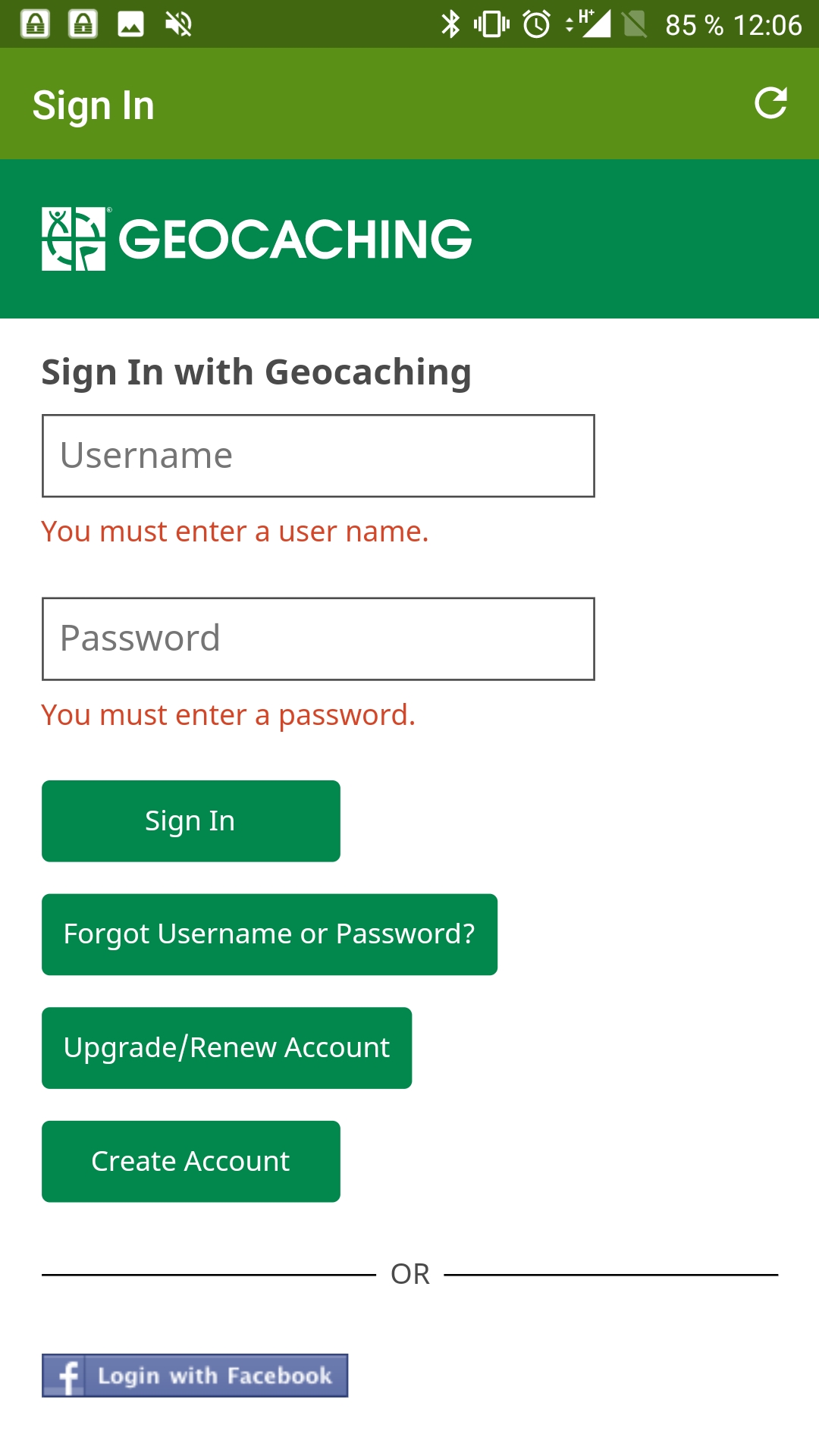The width and height of the screenshot is (819, 1456).
Task: Tap the first lock notification icon
Action: click(35, 24)
